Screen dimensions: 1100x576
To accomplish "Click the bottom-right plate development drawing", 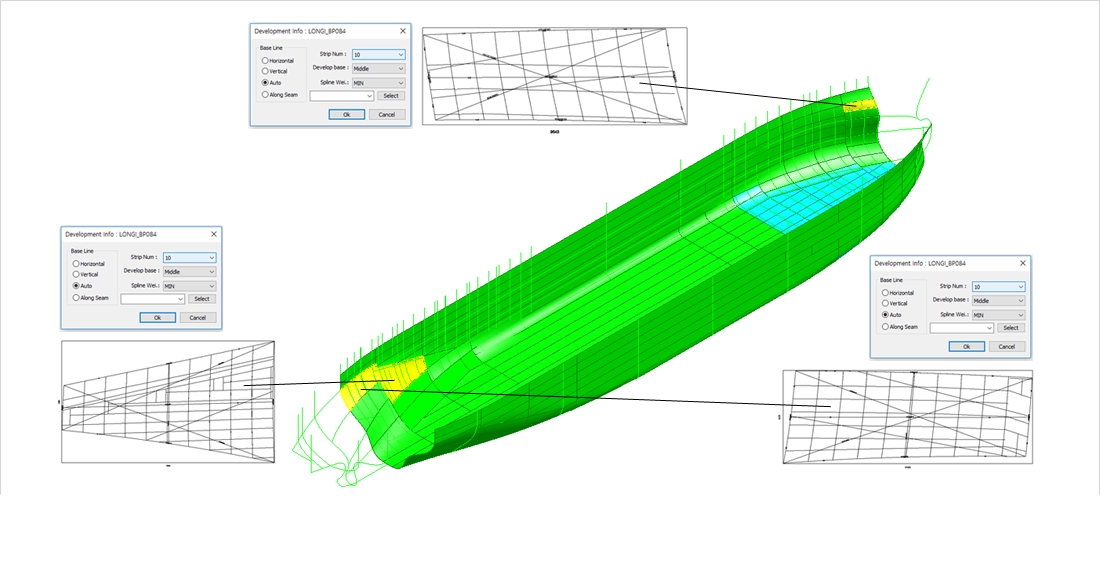I will (x=907, y=417).
